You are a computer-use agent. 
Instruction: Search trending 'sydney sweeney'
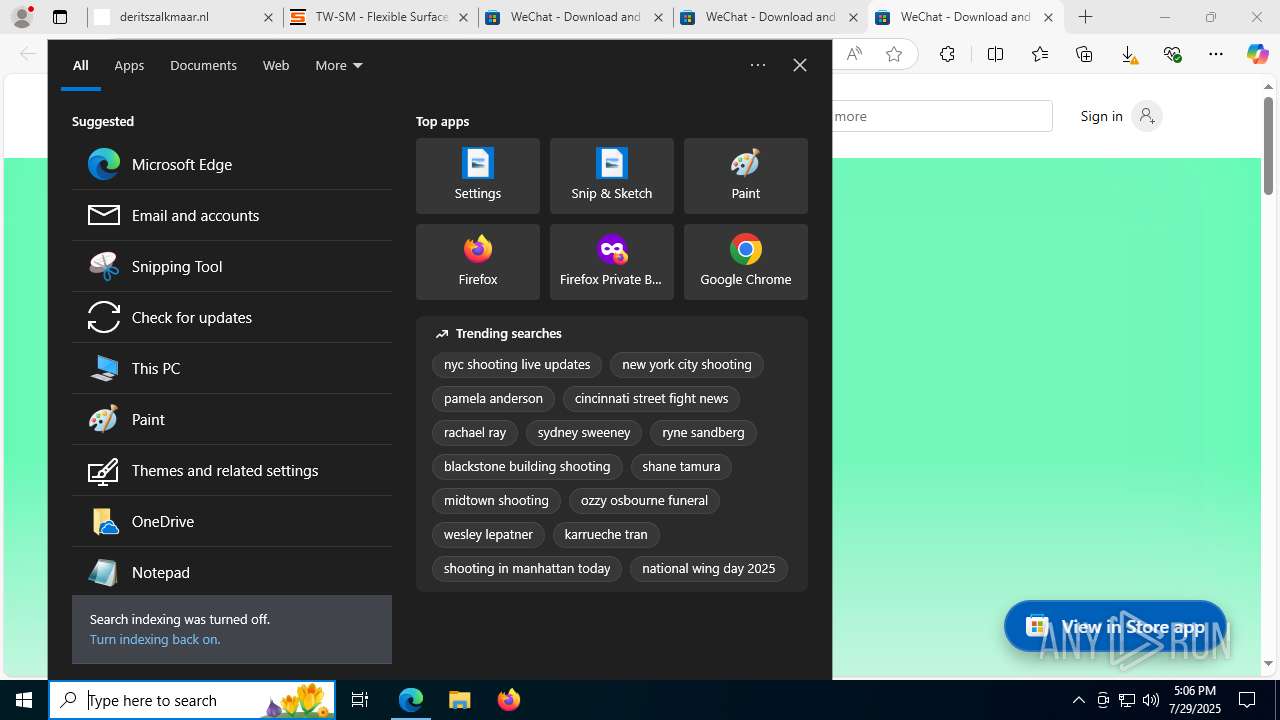(x=584, y=433)
